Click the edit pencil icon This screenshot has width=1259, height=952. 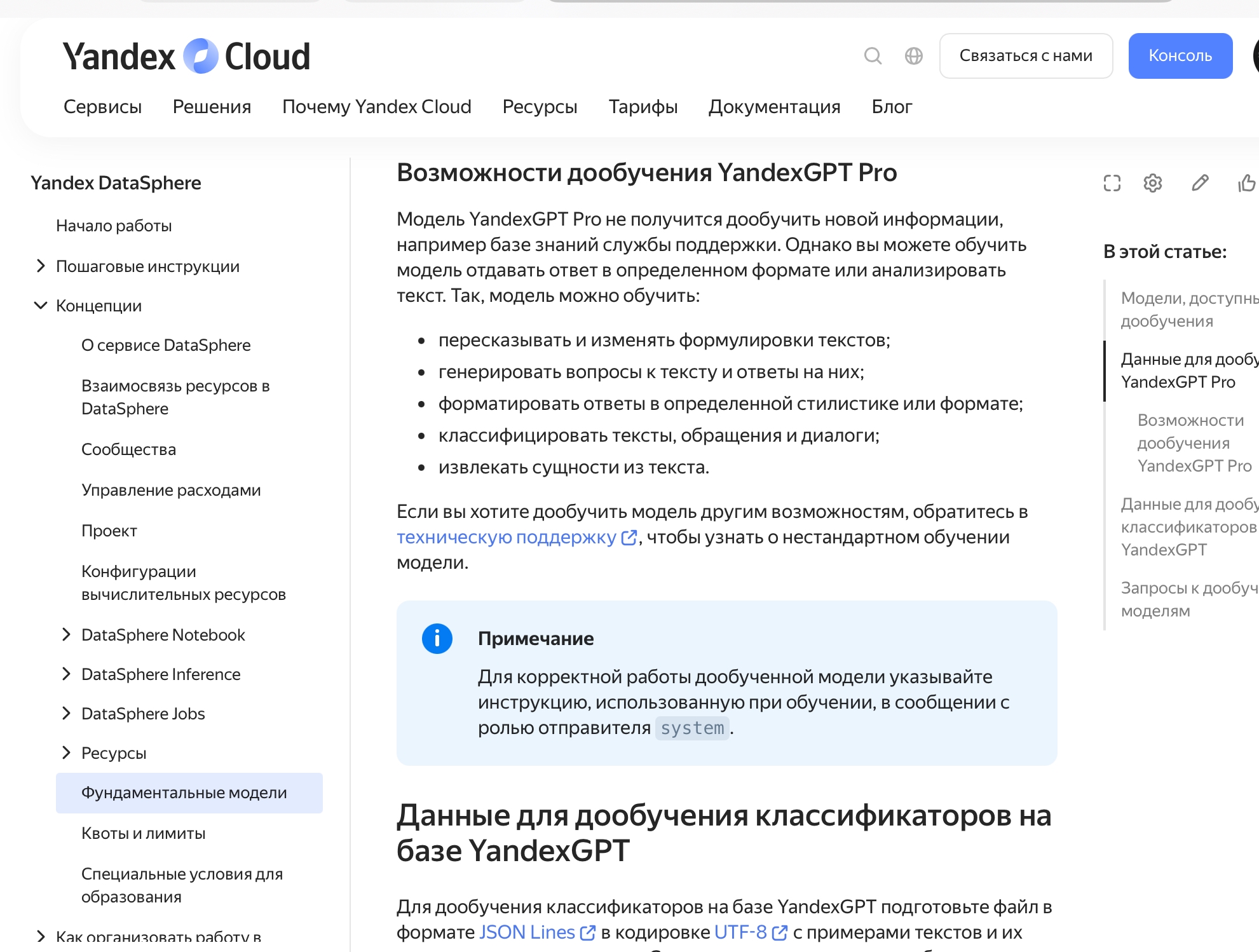[x=1200, y=183]
